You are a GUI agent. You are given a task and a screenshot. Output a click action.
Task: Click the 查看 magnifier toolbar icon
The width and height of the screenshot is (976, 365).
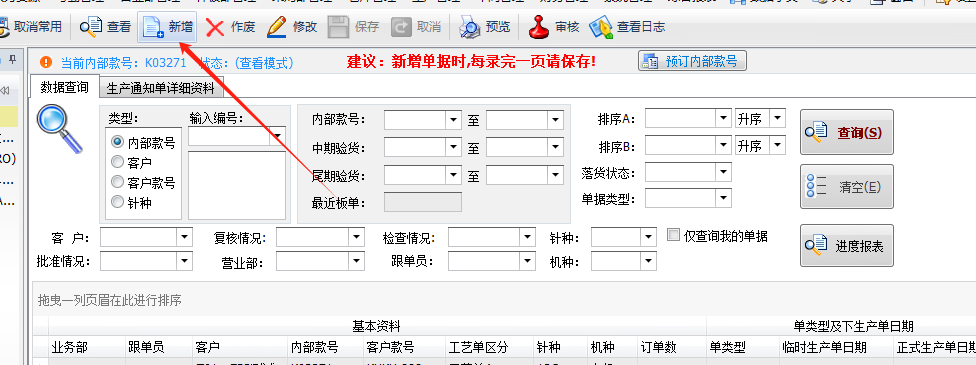click(91, 27)
